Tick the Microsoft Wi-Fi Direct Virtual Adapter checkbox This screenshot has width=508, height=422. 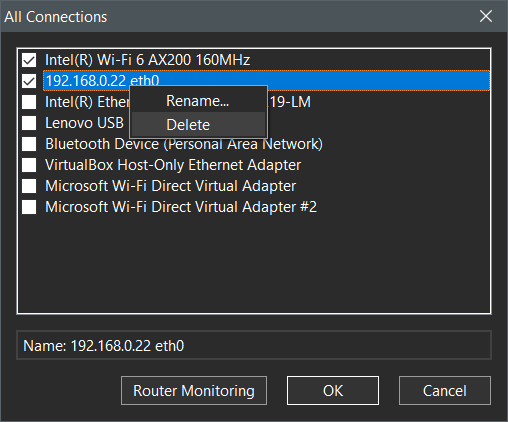(x=29, y=186)
